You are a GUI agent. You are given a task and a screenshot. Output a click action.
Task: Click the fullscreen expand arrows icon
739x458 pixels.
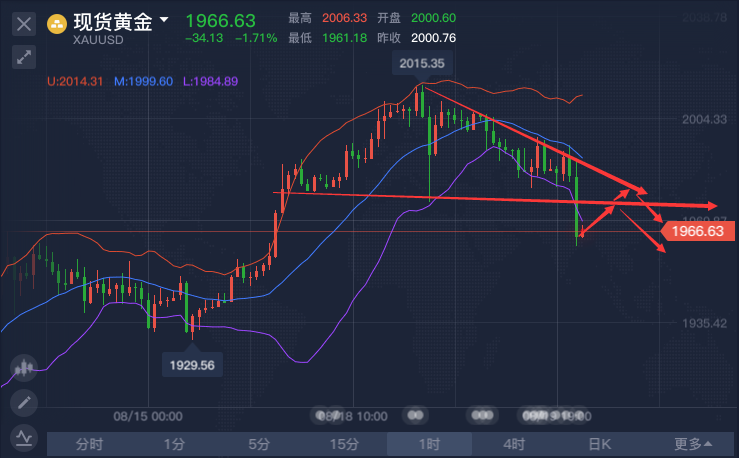24,57
